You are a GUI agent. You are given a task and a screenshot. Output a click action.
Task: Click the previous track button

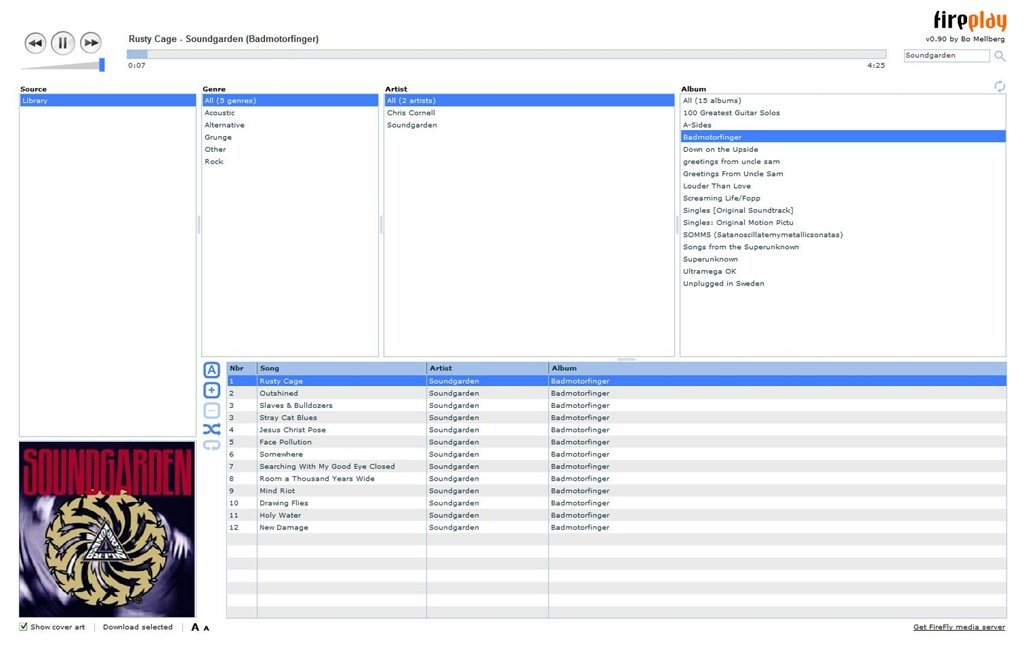coord(35,43)
